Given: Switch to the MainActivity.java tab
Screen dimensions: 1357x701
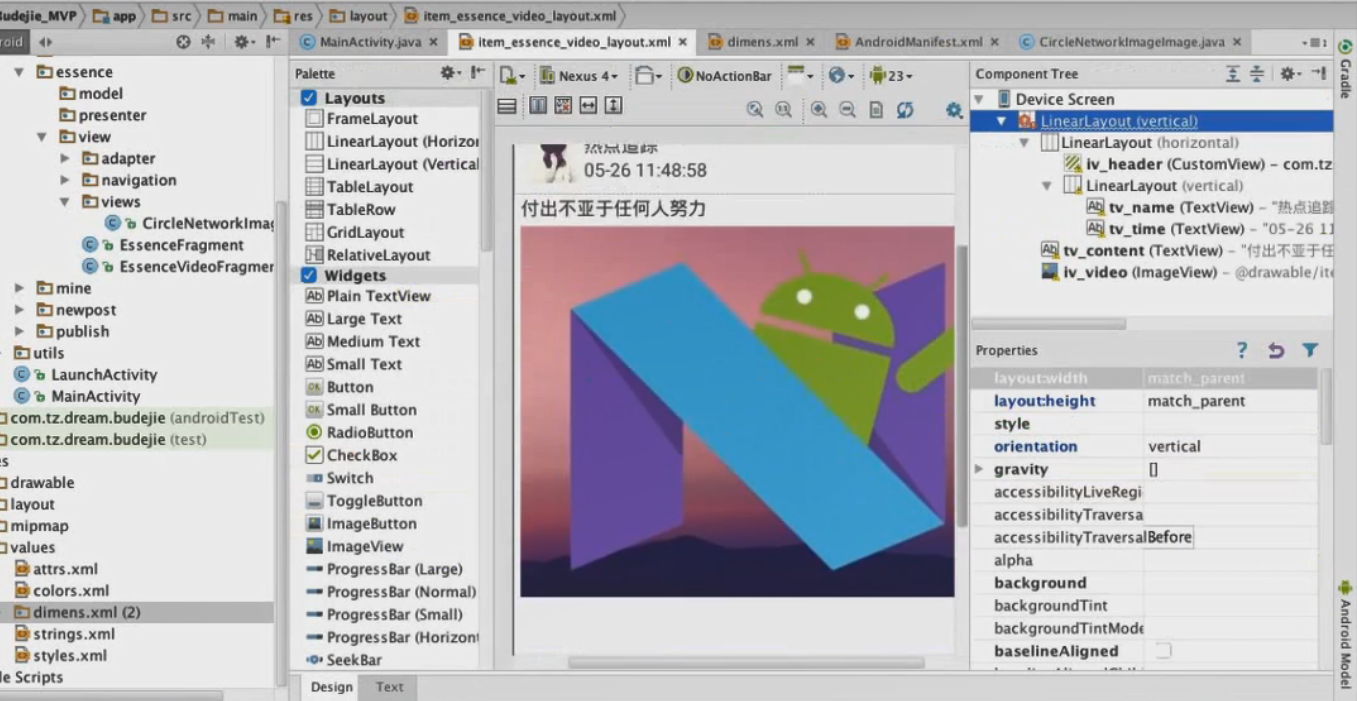Looking at the screenshot, I should [x=369, y=42].
